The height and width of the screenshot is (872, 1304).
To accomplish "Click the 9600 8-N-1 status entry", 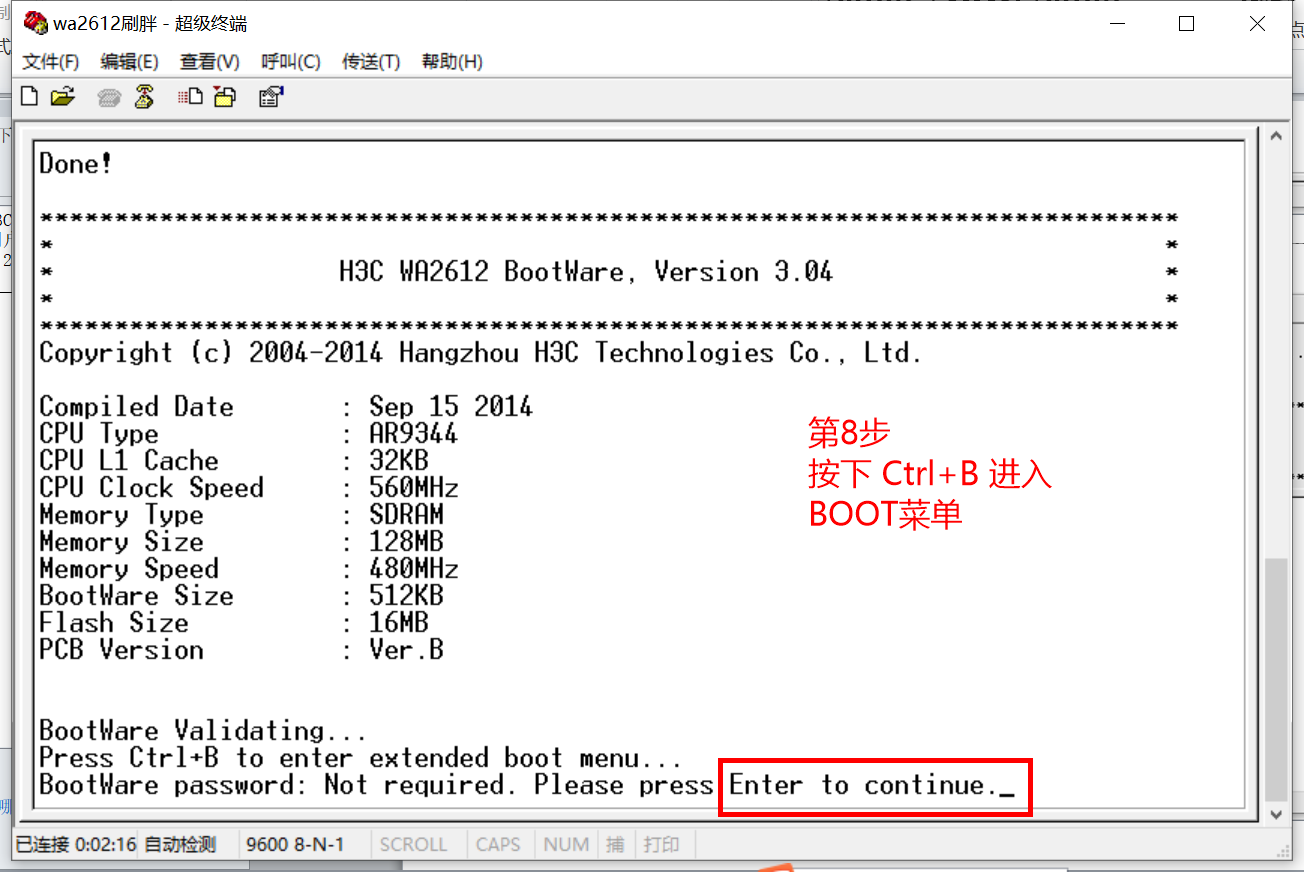I will [x=295, y=845].
